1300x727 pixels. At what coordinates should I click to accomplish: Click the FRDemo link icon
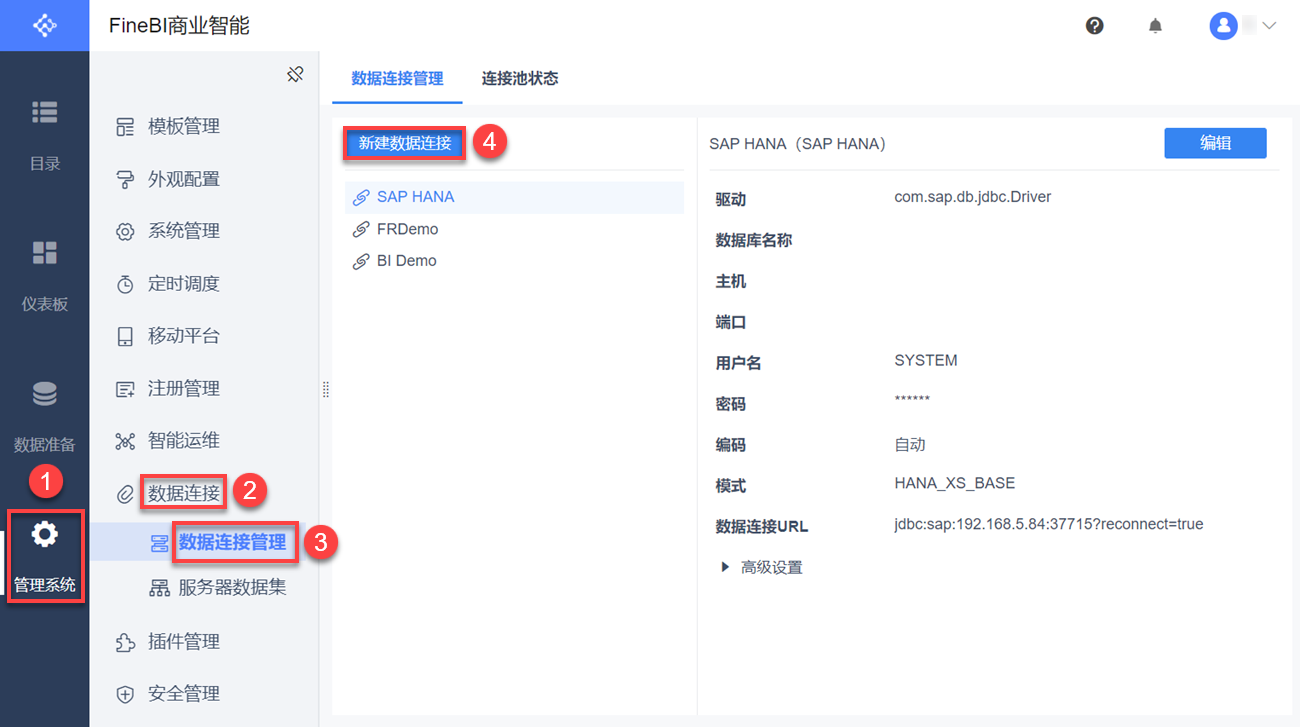point(361,229)
